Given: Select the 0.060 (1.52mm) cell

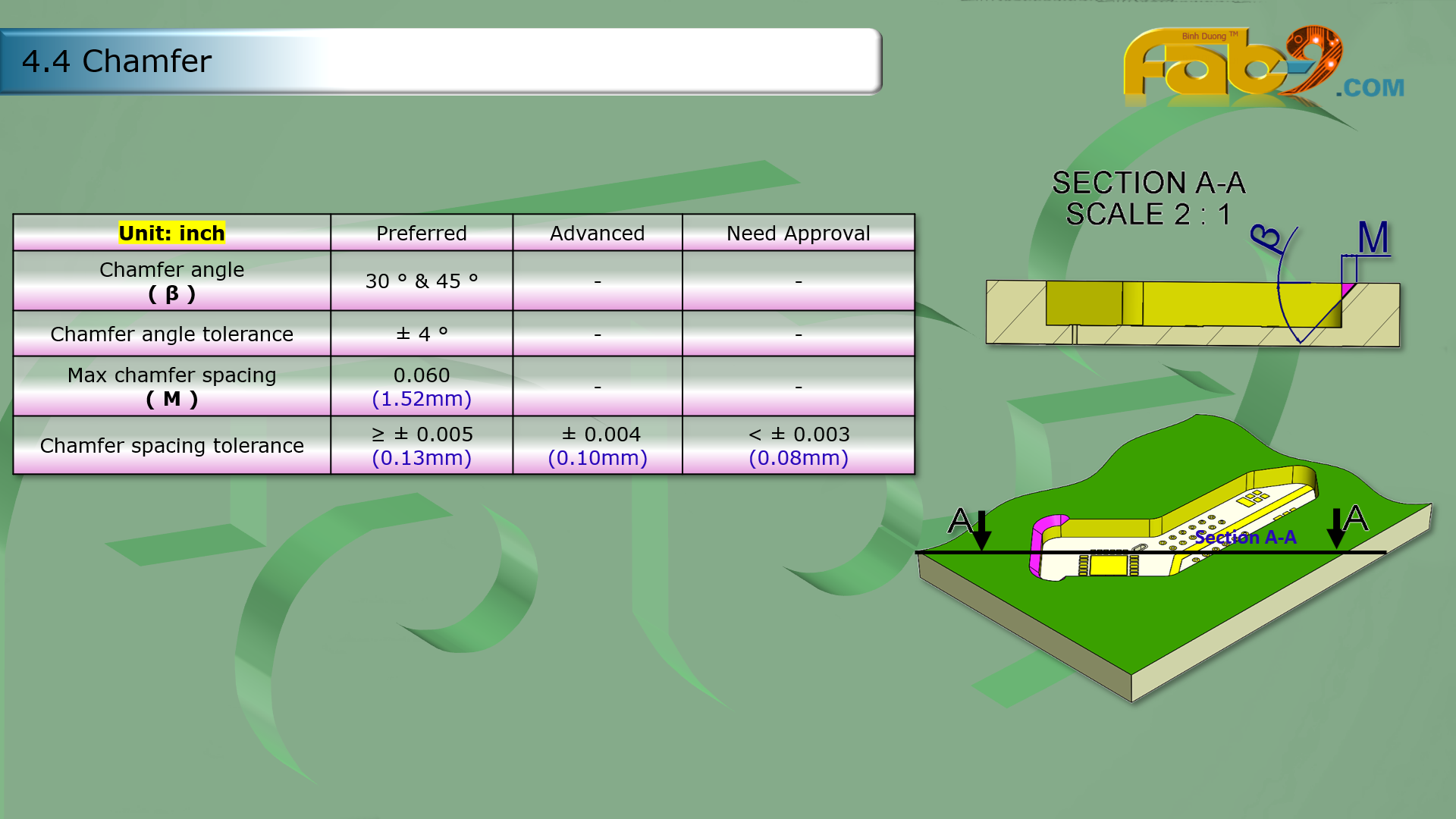Looking at the screenshot, I should pos(422,386).
